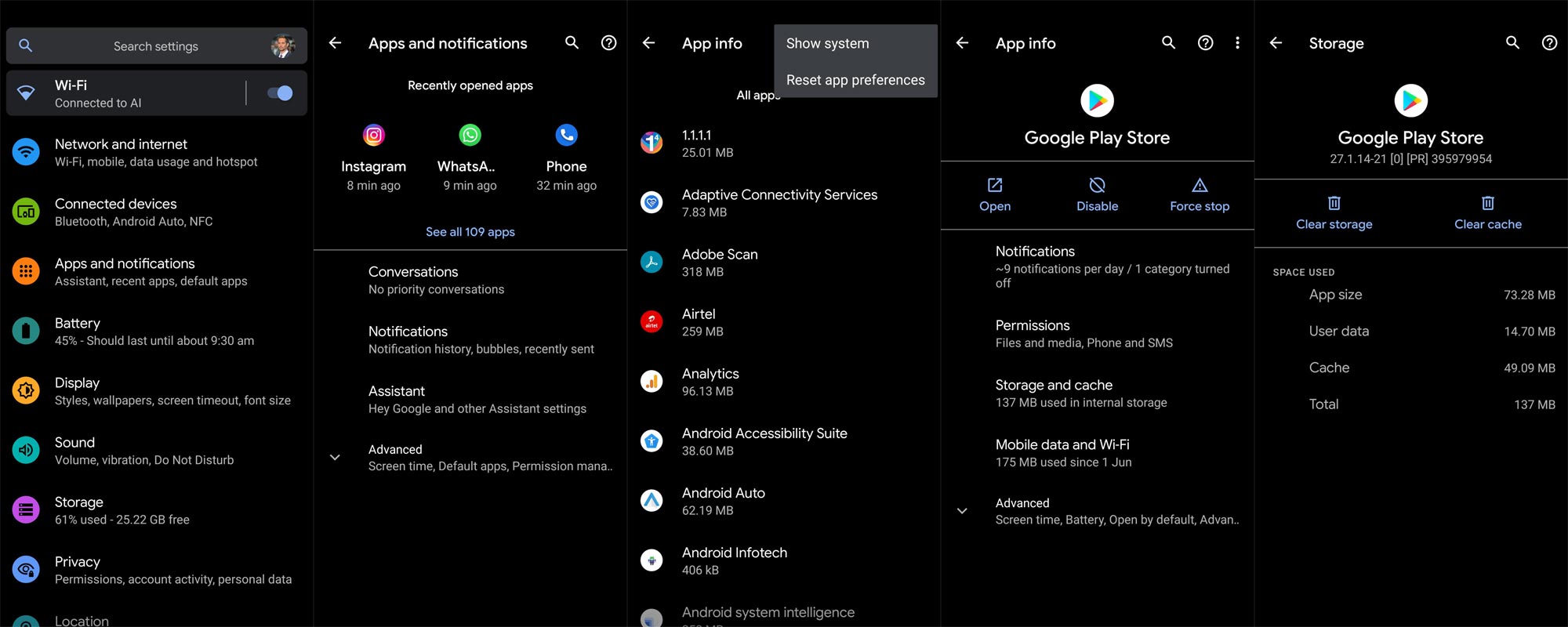
Task: Search from the Storage screen
Action: pyautogui.click(x=1512, y=43)
